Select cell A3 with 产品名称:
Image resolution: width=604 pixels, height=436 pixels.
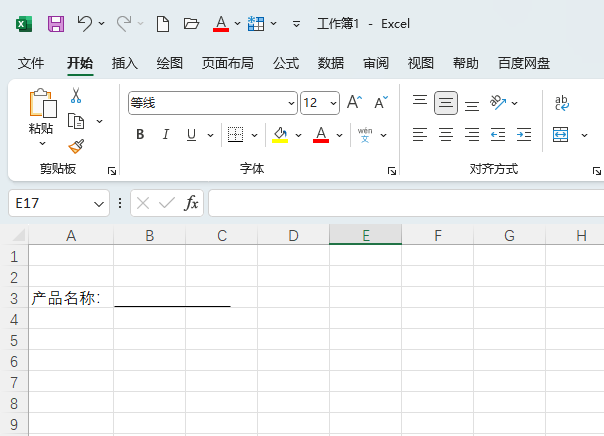71,298
